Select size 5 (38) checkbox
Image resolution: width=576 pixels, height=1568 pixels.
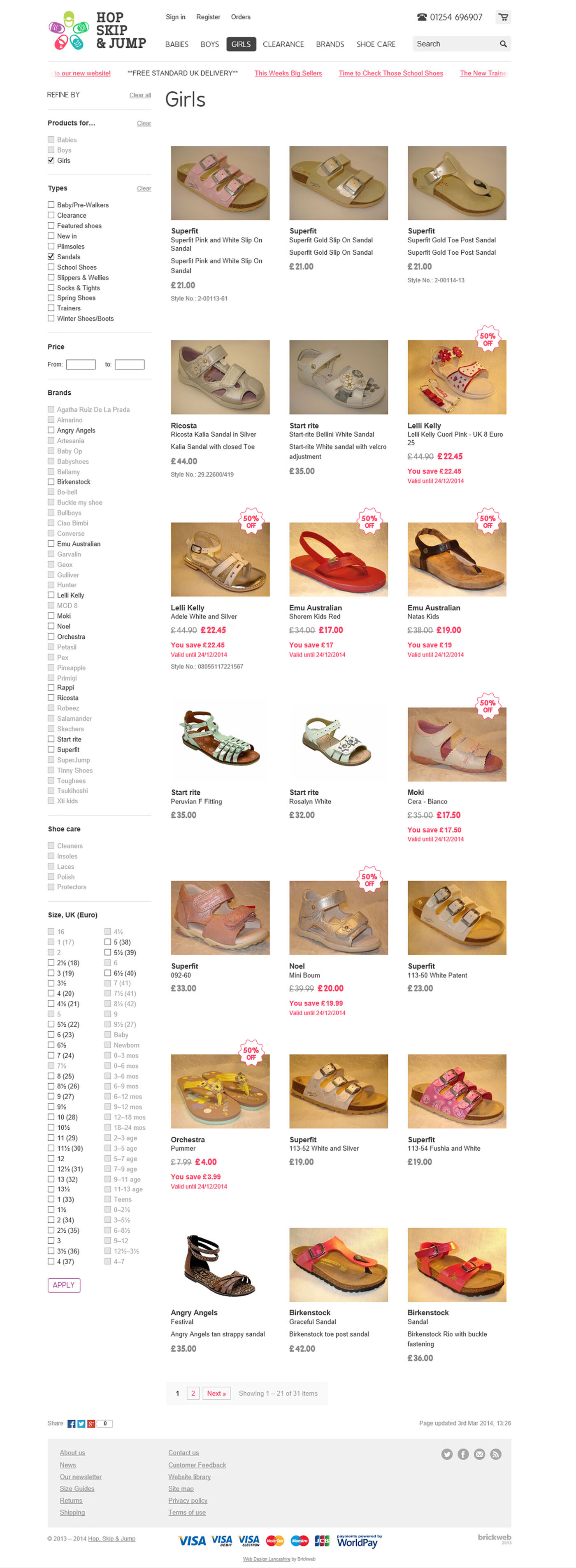[x=108, y=942]
